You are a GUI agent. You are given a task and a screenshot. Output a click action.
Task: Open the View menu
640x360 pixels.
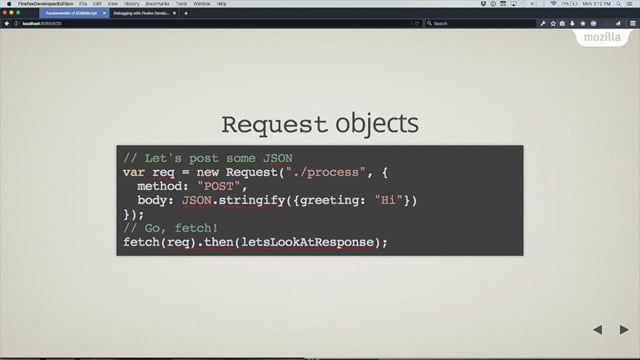coord(113,4)
